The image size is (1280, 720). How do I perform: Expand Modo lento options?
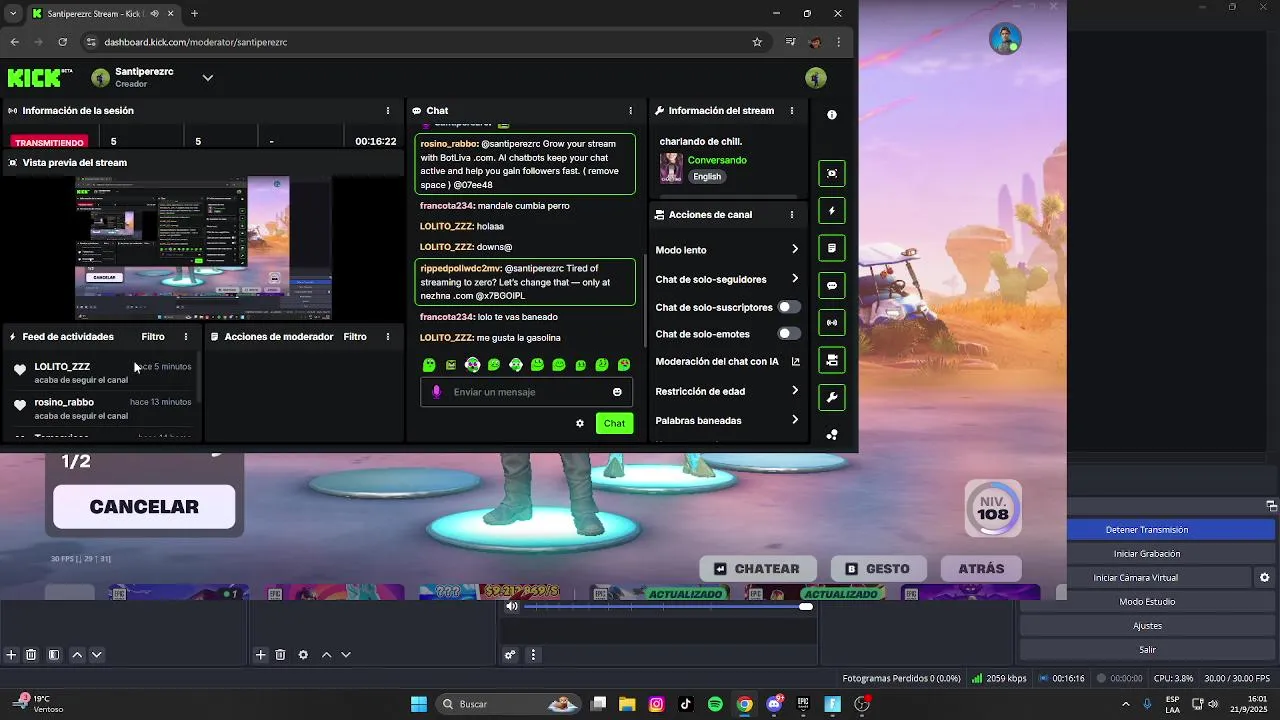point(795,250)
